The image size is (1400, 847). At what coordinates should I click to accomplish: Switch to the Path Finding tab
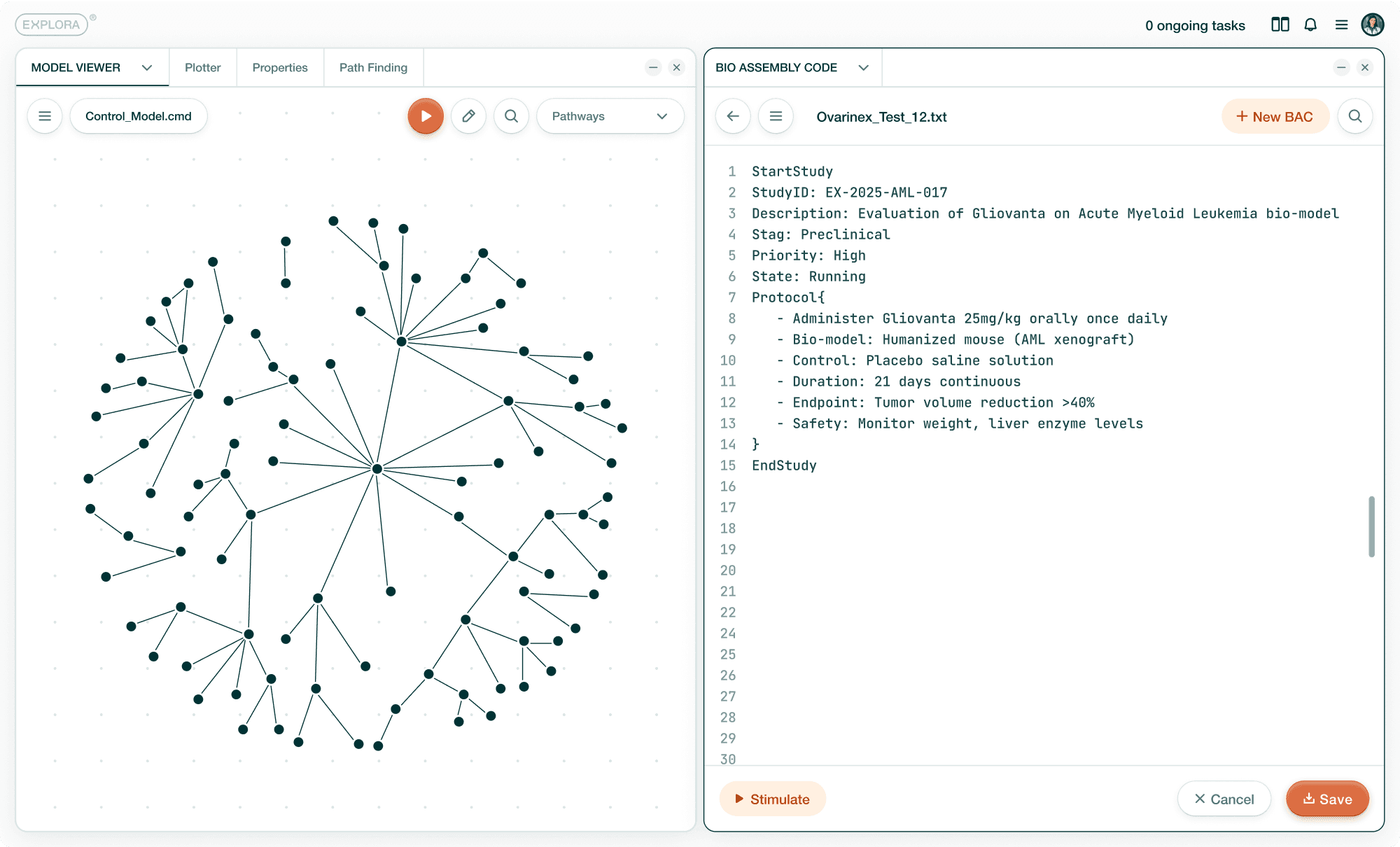373,68
